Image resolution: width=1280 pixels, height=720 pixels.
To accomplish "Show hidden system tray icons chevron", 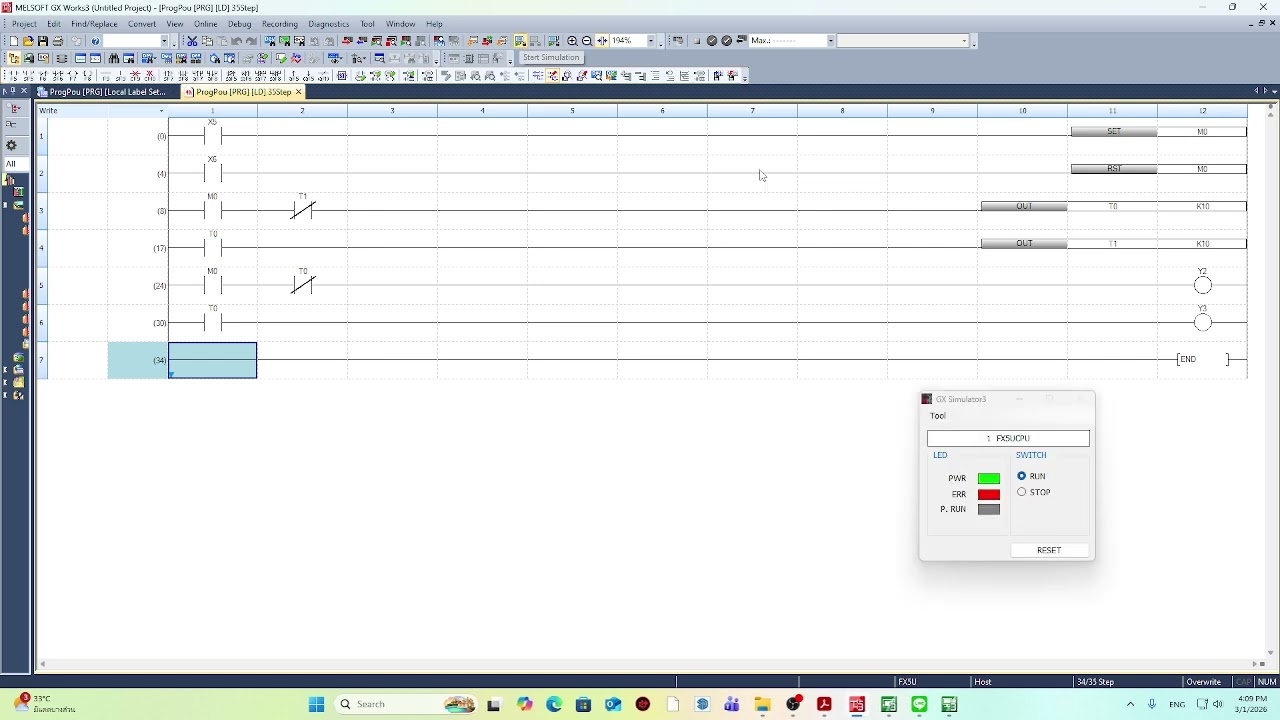I will click(1130, 704).
